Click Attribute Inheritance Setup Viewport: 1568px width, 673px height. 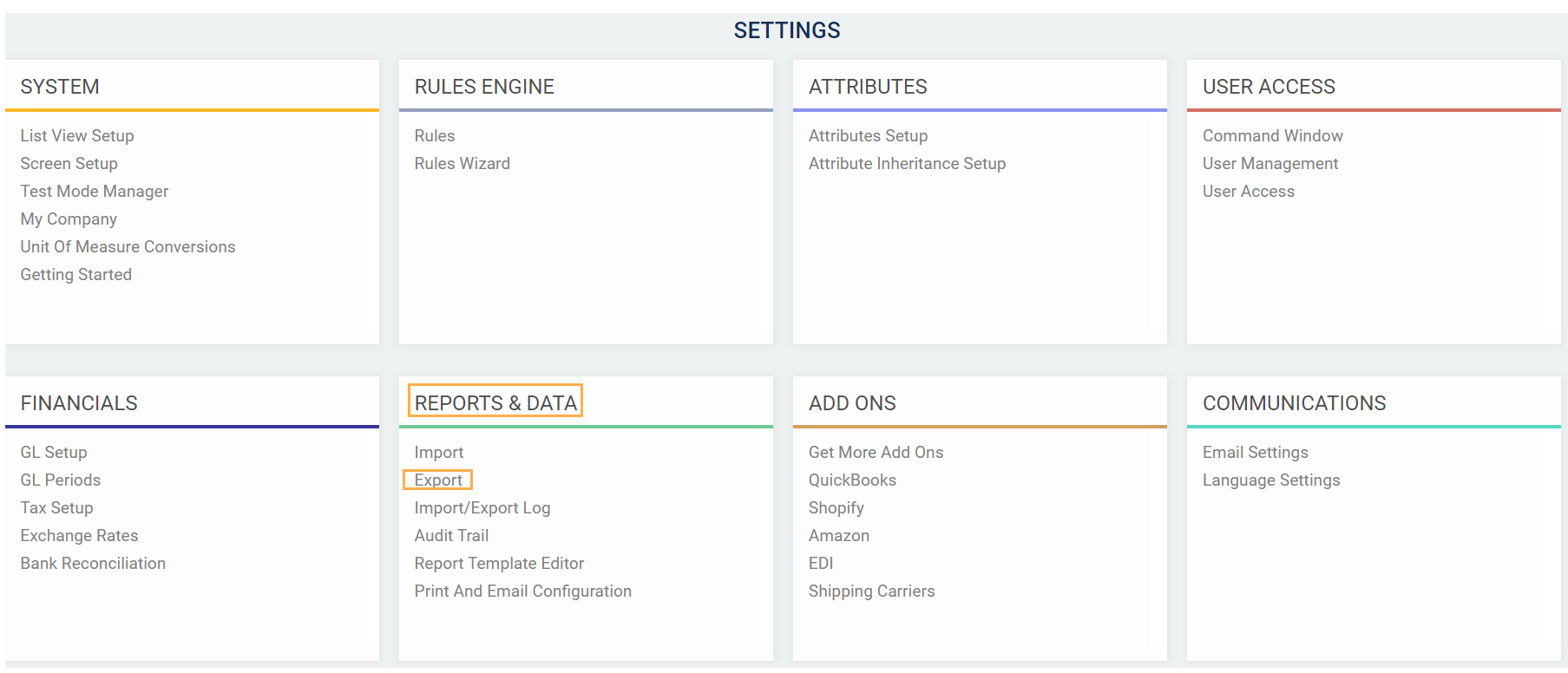(907, 164)
